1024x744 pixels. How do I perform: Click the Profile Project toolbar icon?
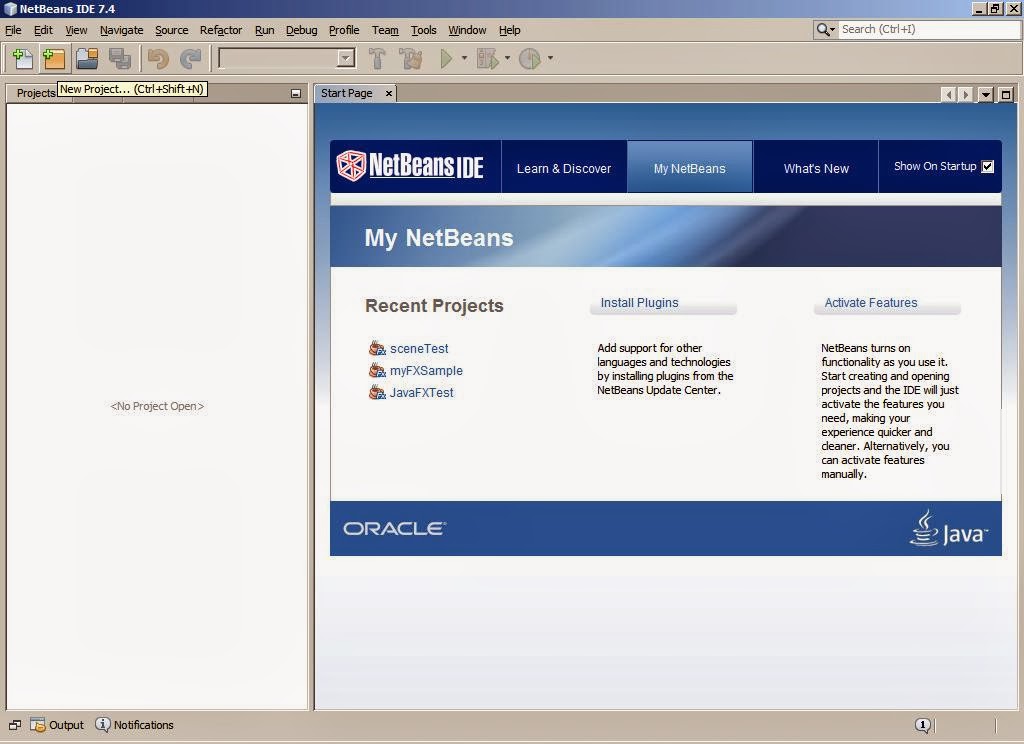(x=530, y=59)
